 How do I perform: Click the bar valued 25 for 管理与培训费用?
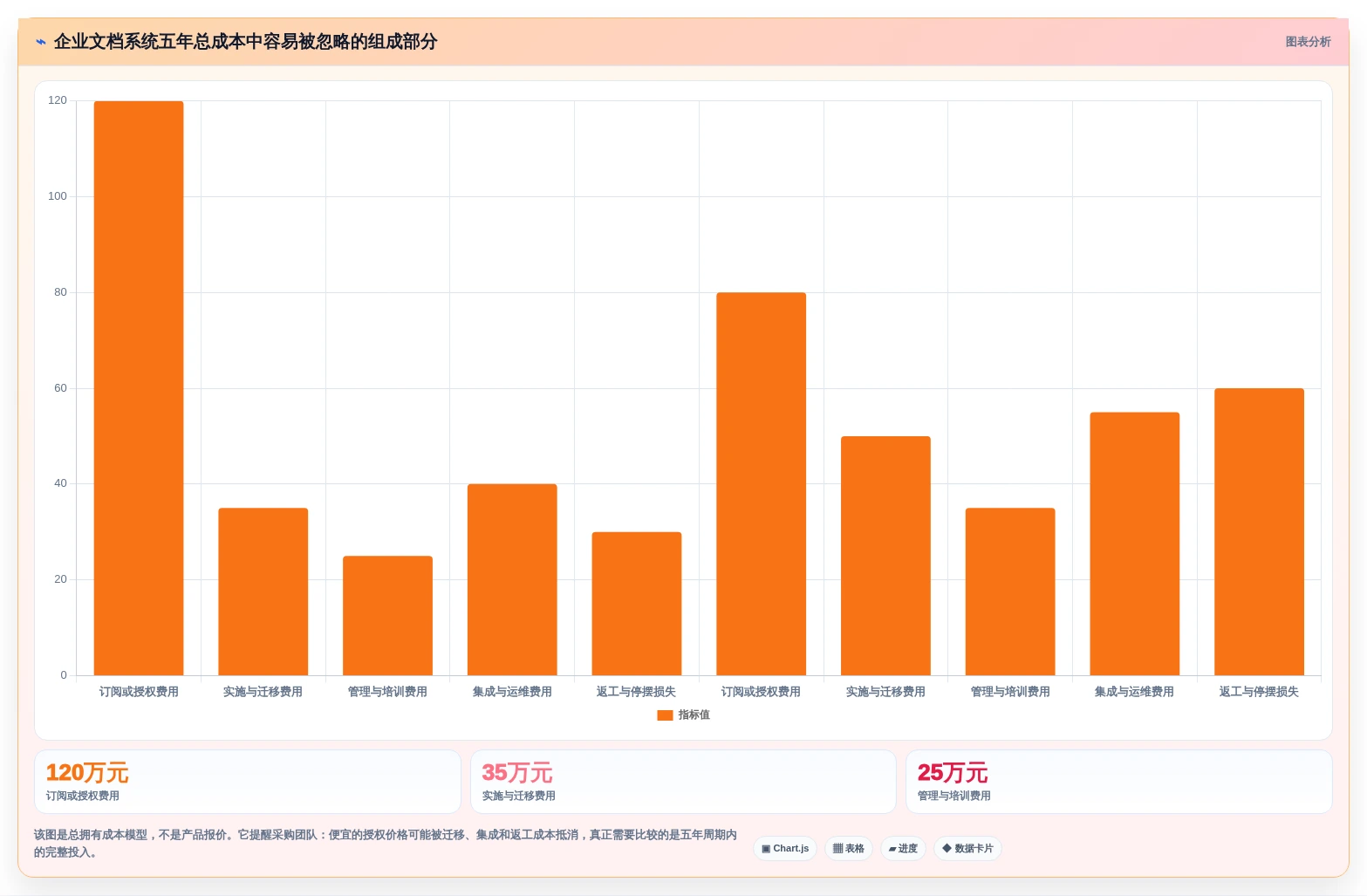click(x=387, y=616)
